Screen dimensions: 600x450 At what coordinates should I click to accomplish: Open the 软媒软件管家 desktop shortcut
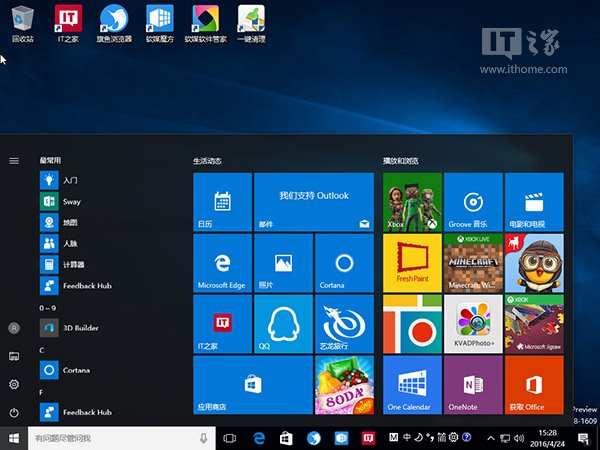pyautogui.click(x=205, y=23)
